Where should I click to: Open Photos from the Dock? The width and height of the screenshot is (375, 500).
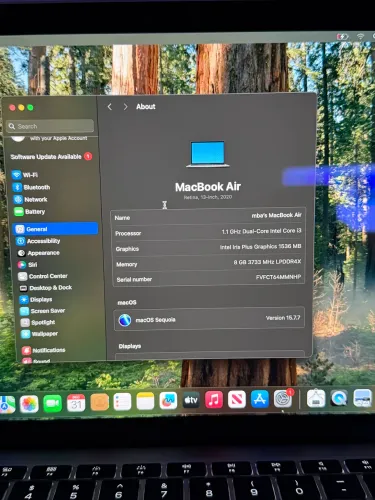29,404
